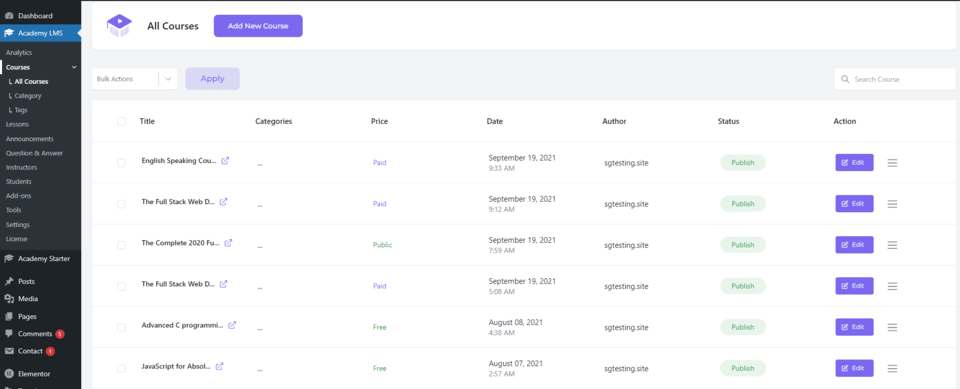Image resolution: width=960 pixels, height=389 pixels.
Task: Open the Advanced C programming title link
Action: (182, 325)
